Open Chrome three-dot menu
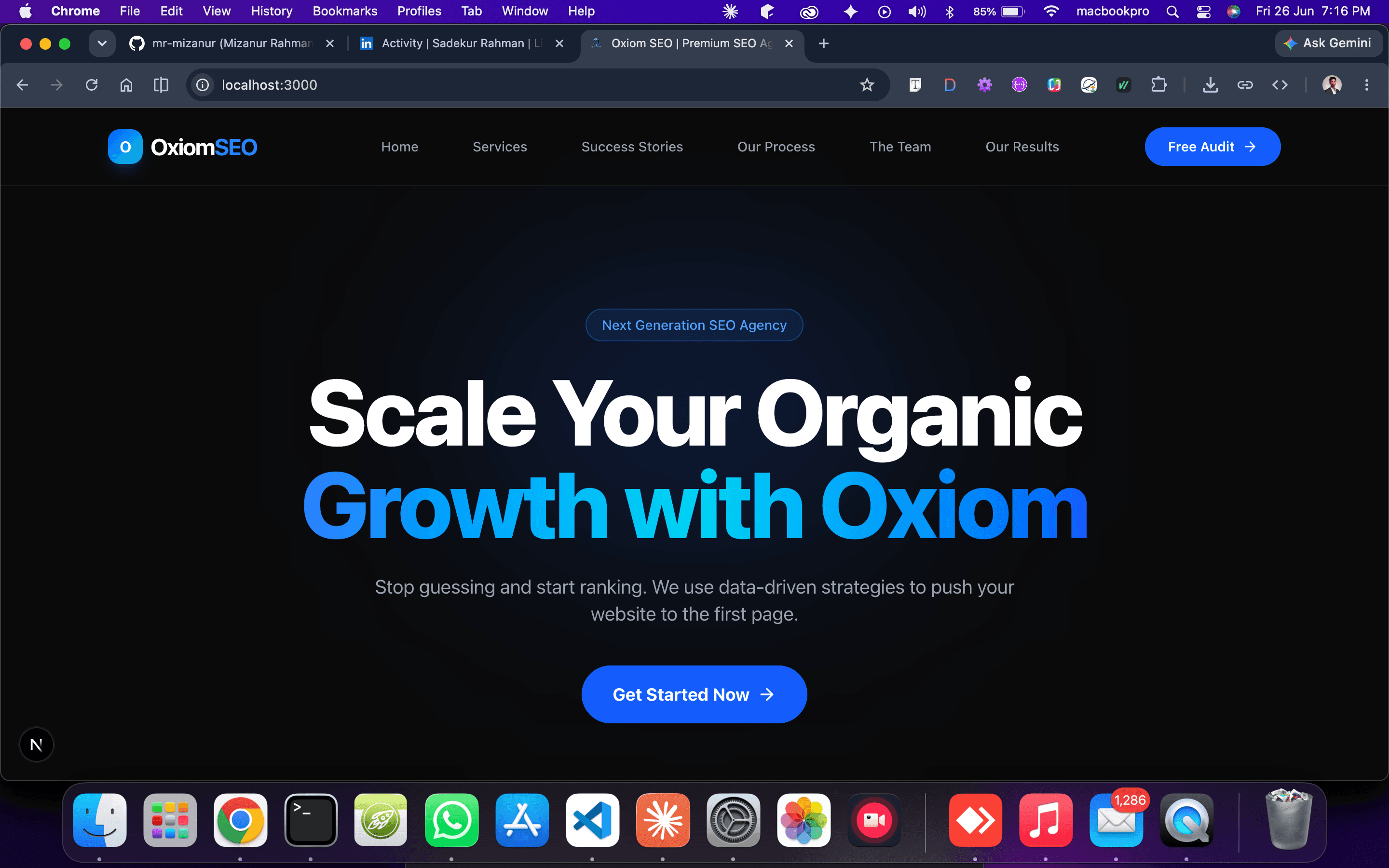Screen dimensions: 1389x868 tap(1367, 85)
